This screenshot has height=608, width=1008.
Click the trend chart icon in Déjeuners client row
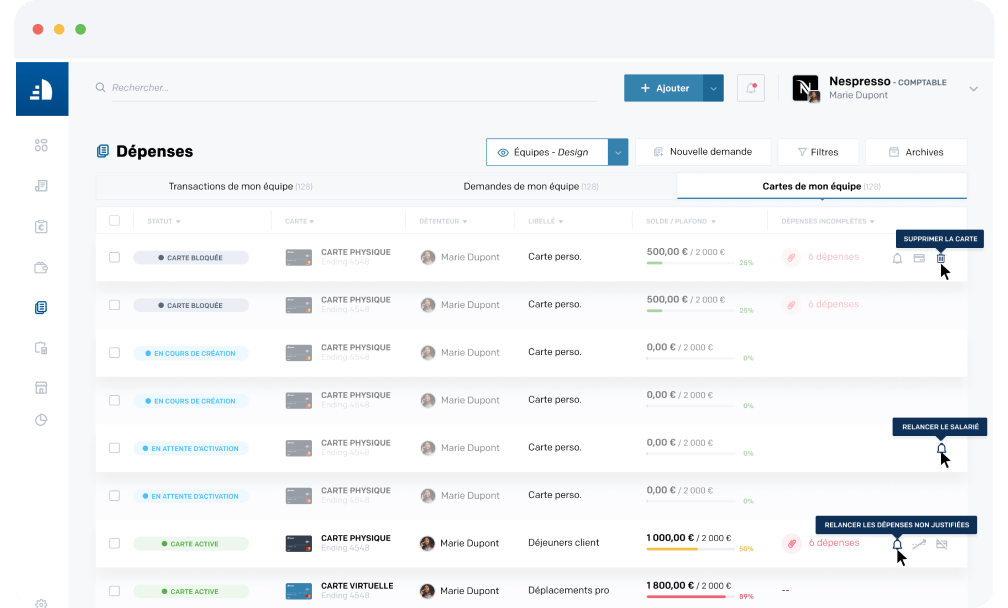coord(919,544)
